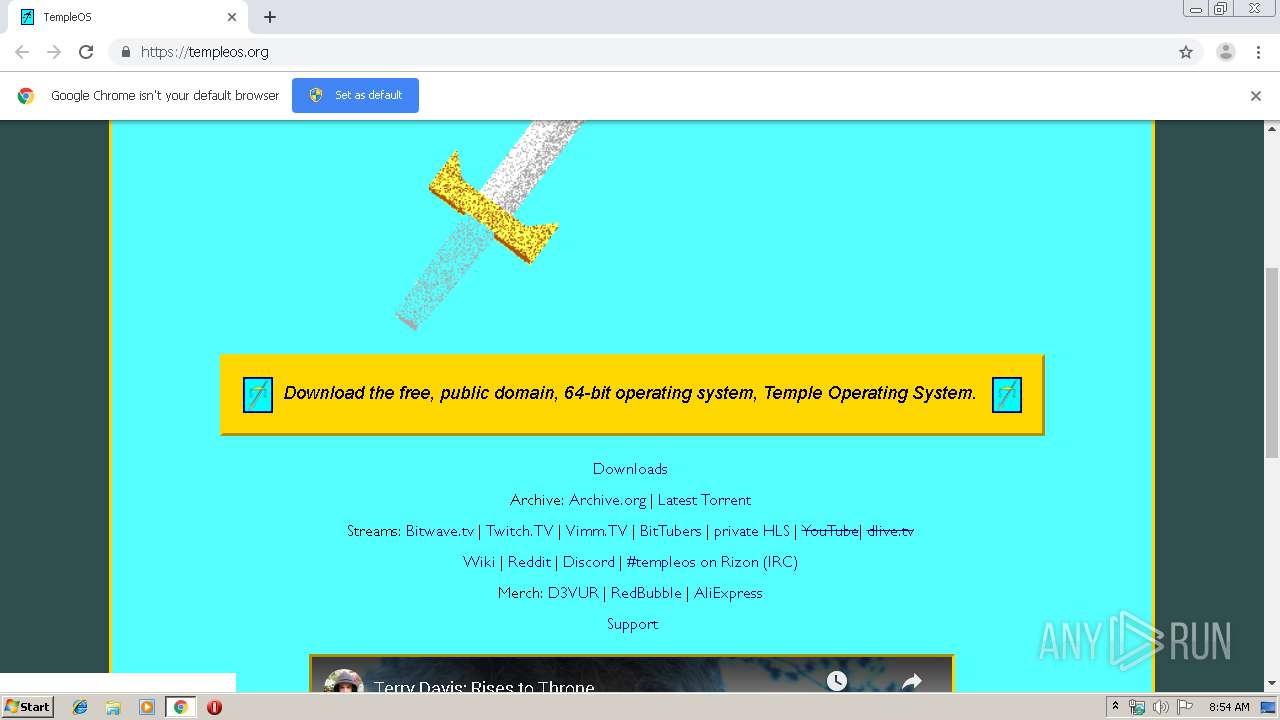Open a new tab with the plus button
This screenshot has height=720, width=1280.
270,17
